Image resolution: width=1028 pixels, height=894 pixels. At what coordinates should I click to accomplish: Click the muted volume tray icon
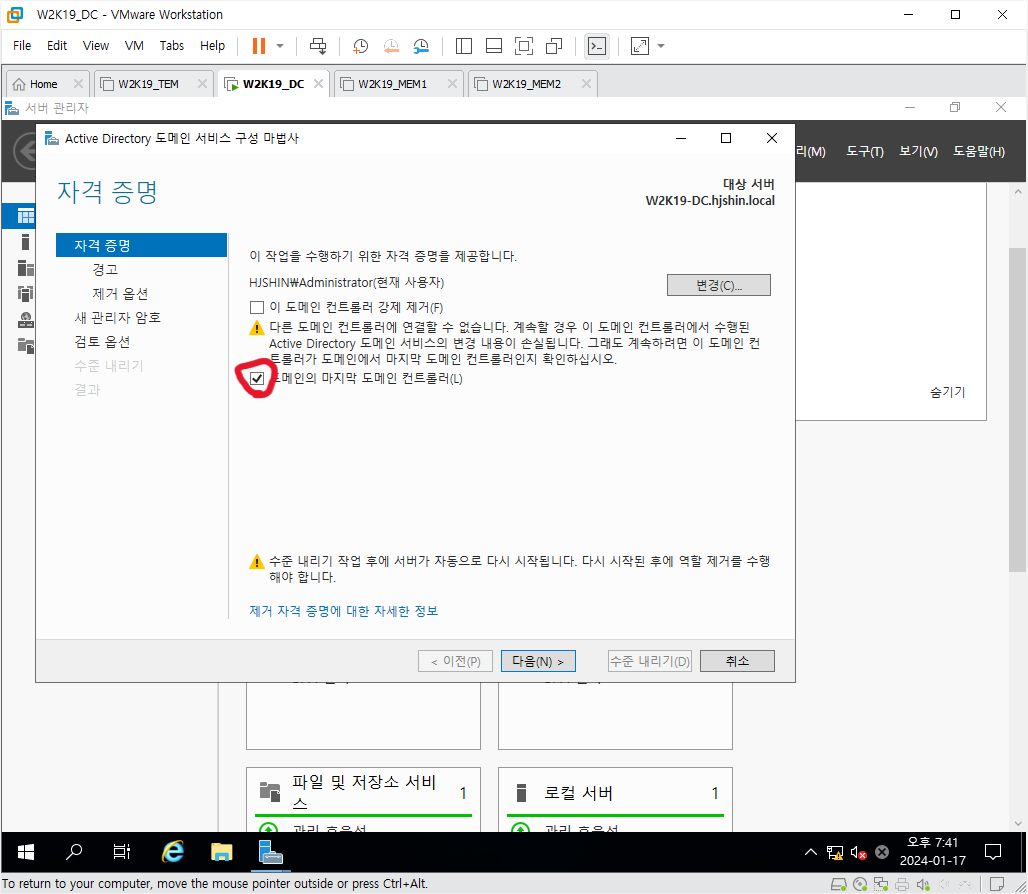click(x=858, y=852)
